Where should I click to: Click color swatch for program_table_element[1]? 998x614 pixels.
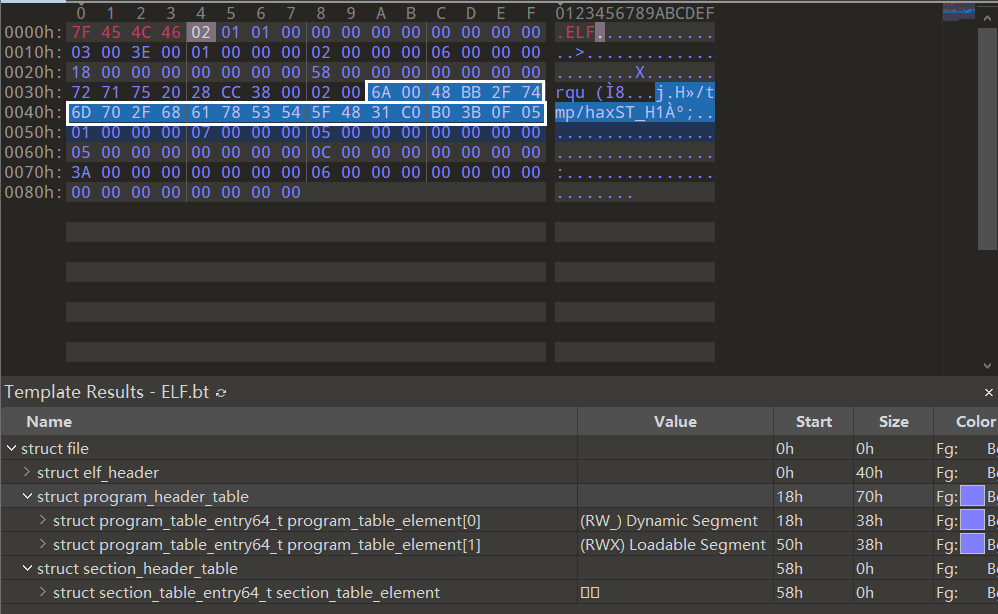pos(971,545)
